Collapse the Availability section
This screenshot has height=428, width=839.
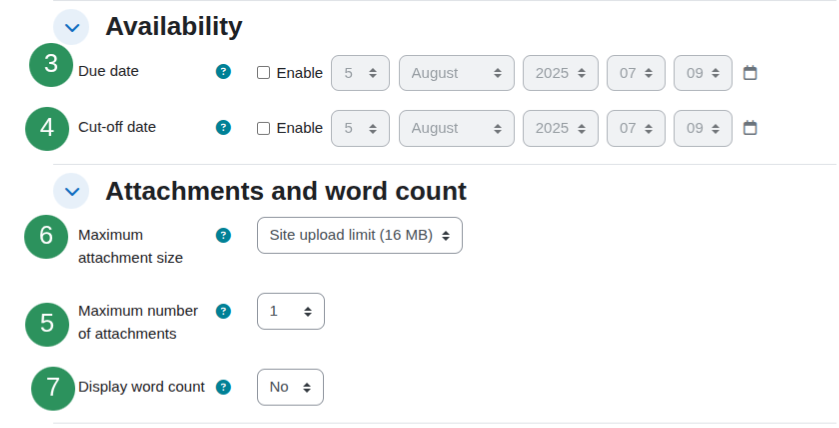tap(72, 27)
